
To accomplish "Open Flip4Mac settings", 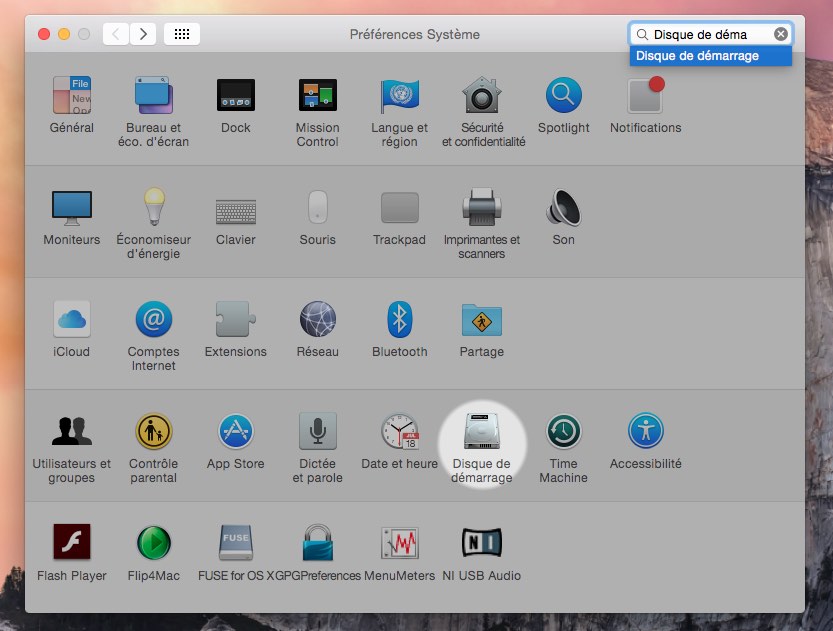I will 153,540.
